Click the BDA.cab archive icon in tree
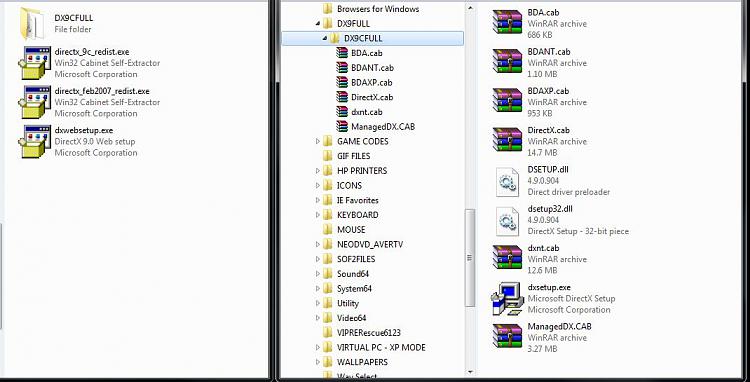 tap(342, 53)
